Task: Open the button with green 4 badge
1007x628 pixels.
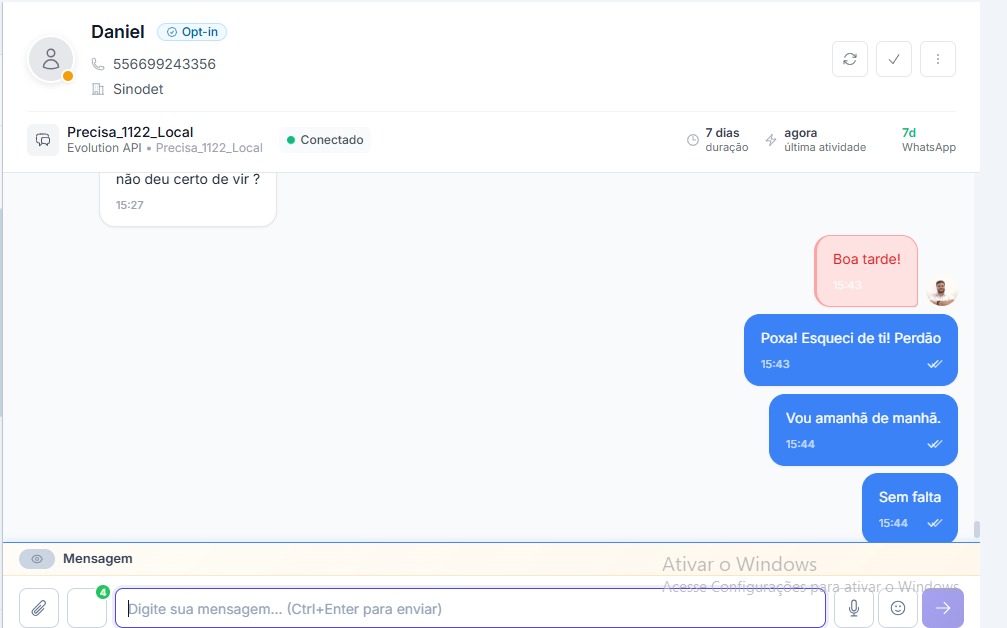Action: point(87,608)
